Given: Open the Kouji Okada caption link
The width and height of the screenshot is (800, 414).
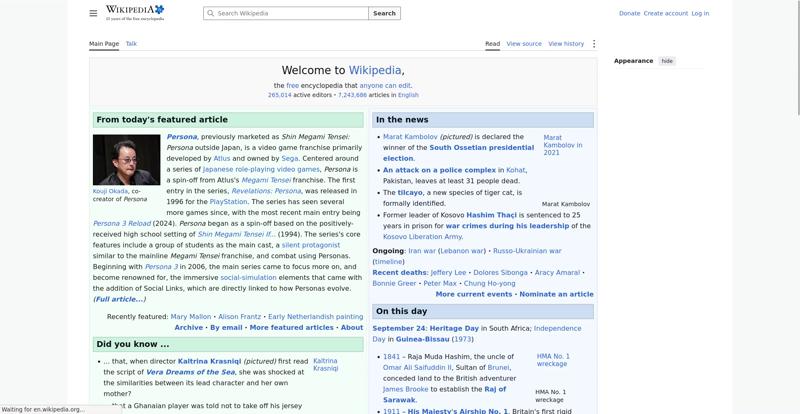Looking at the screenshot, I should (x=111, y=191).
